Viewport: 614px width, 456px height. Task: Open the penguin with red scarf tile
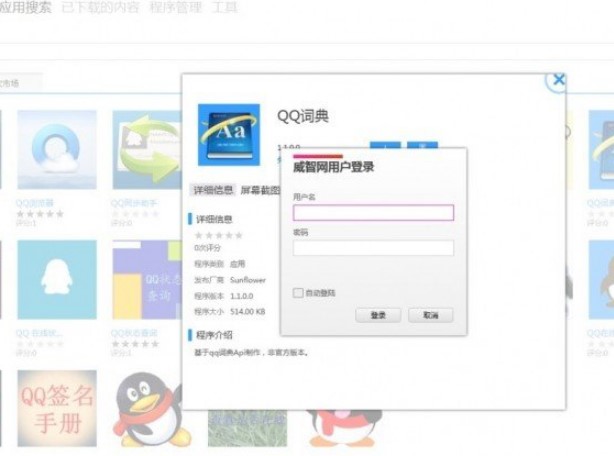coord(151,409)
